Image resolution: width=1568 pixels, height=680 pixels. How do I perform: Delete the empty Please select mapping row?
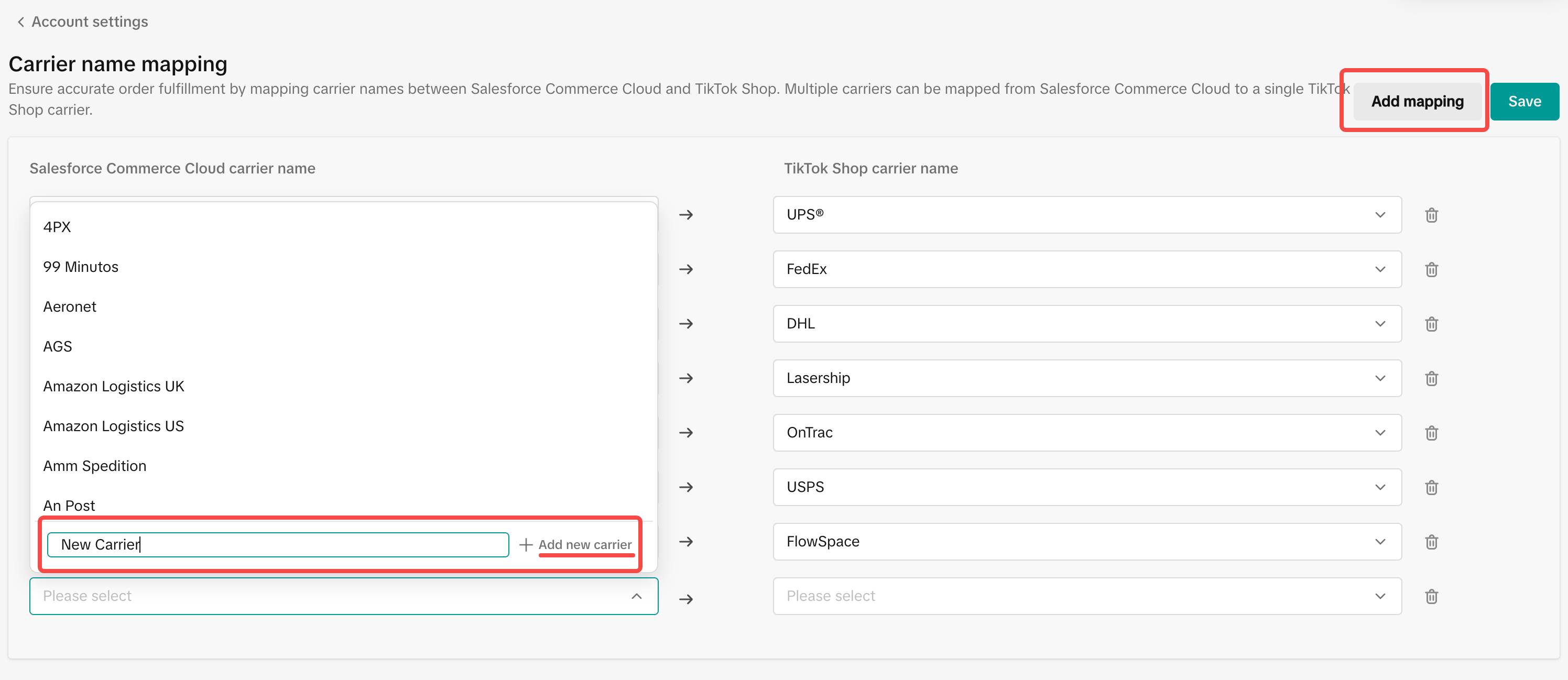click(x=1431, y=596)
